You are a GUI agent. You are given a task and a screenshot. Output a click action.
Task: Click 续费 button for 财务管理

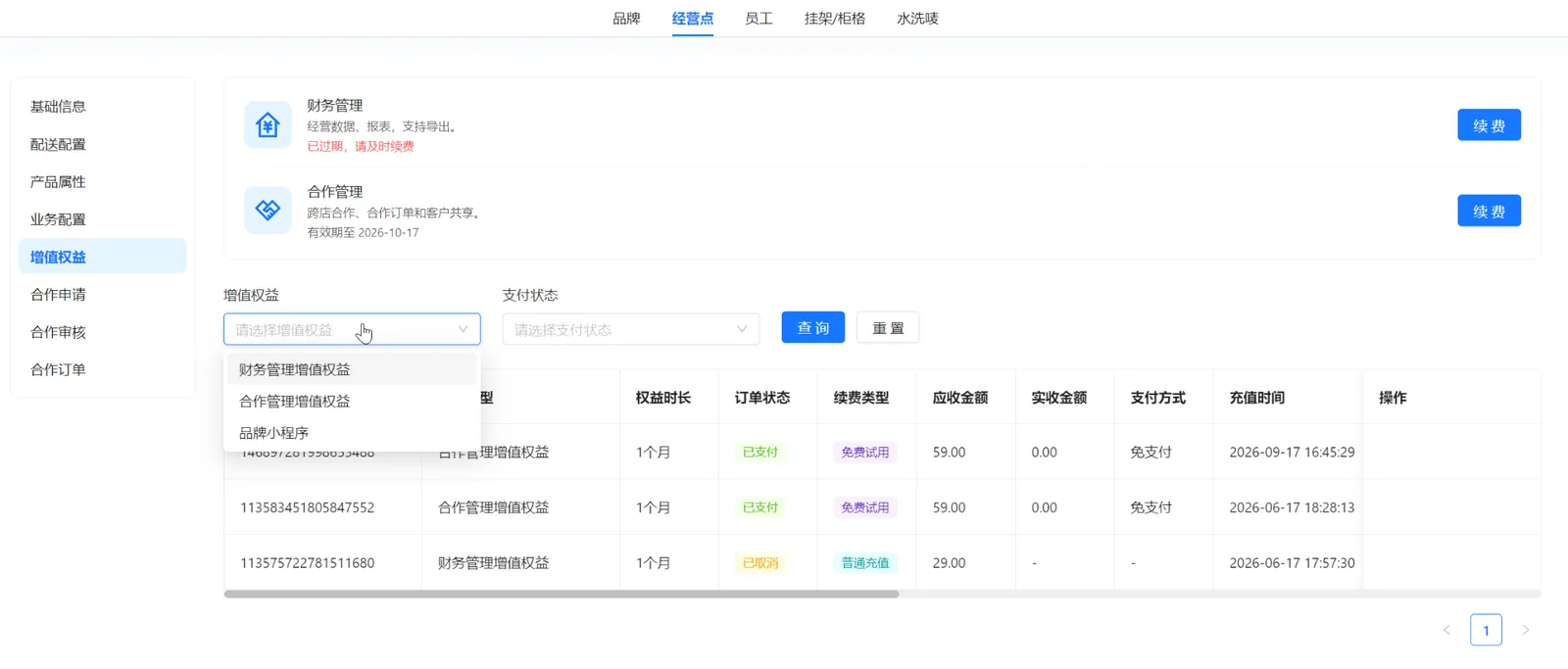pos(1489,125)
